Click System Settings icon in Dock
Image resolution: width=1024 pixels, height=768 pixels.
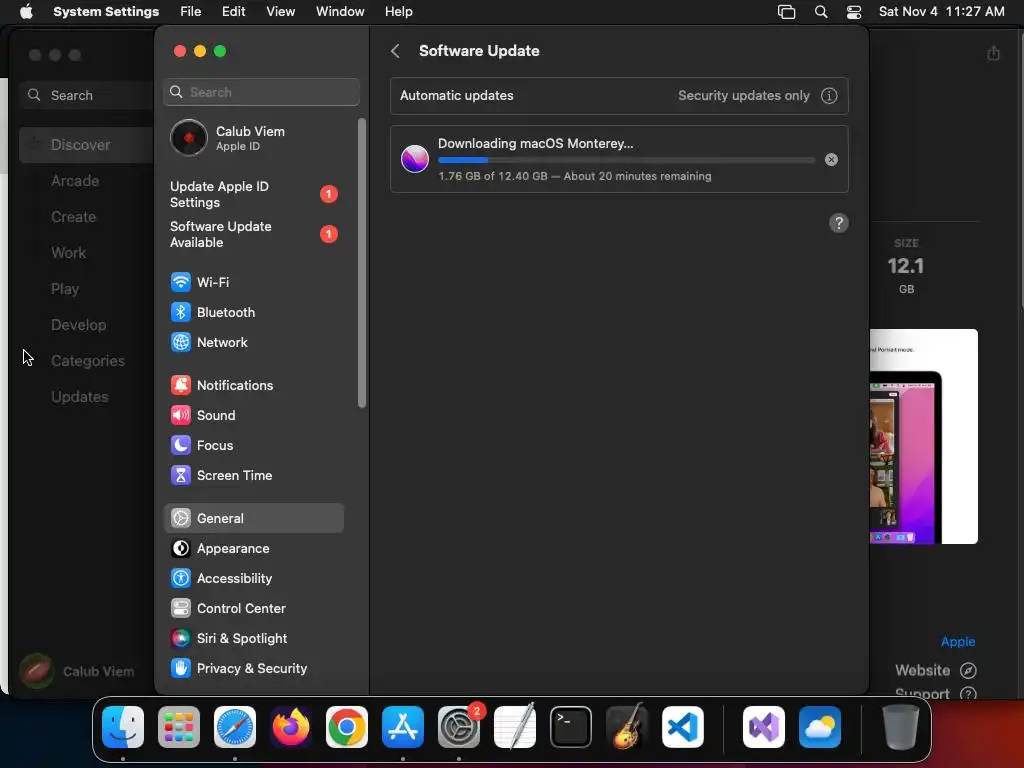[x=459, y=727]
